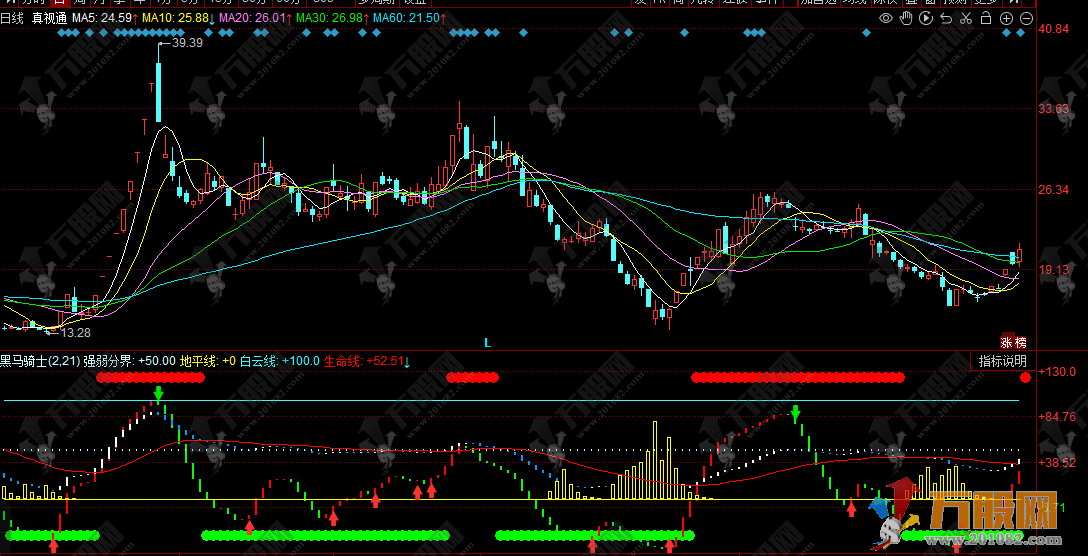Select the 强弱分界 +50.00 label
The width and height of the screenshot is (1088, 556).
pyautogui.click(x=129, y=361)
